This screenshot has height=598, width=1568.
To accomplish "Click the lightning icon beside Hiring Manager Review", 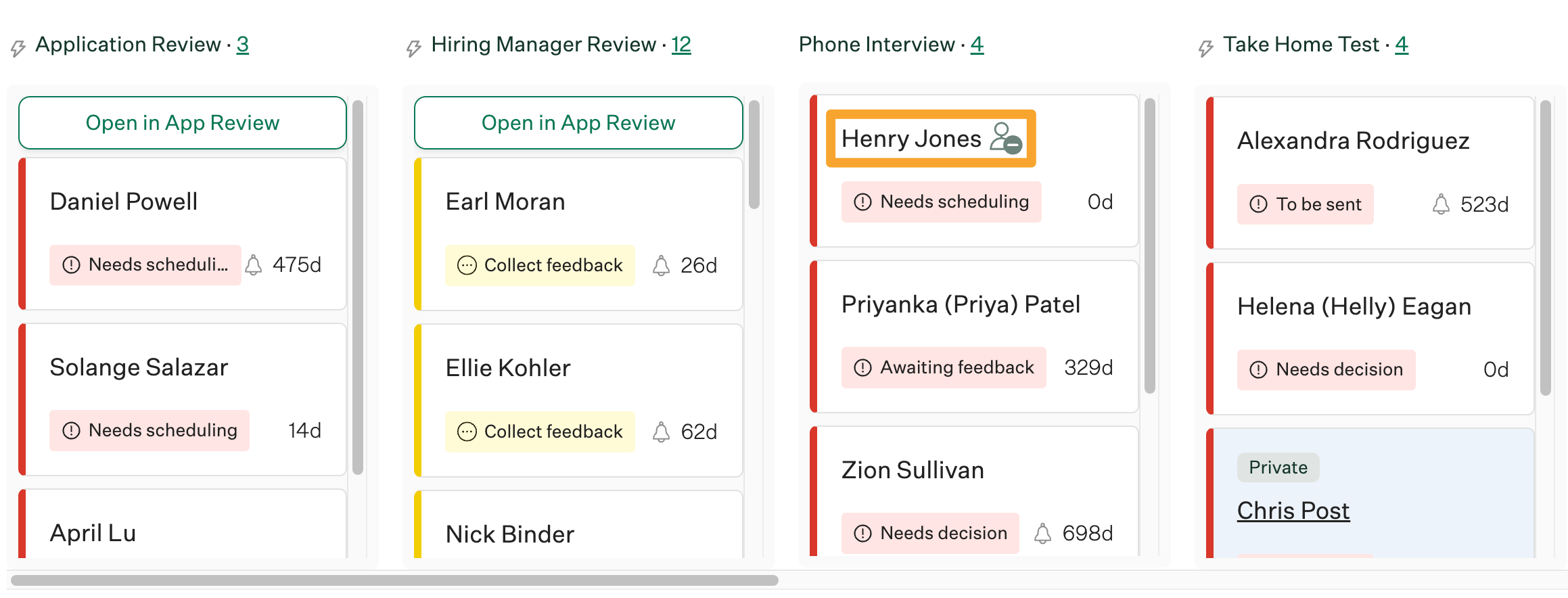I will 413,48.
